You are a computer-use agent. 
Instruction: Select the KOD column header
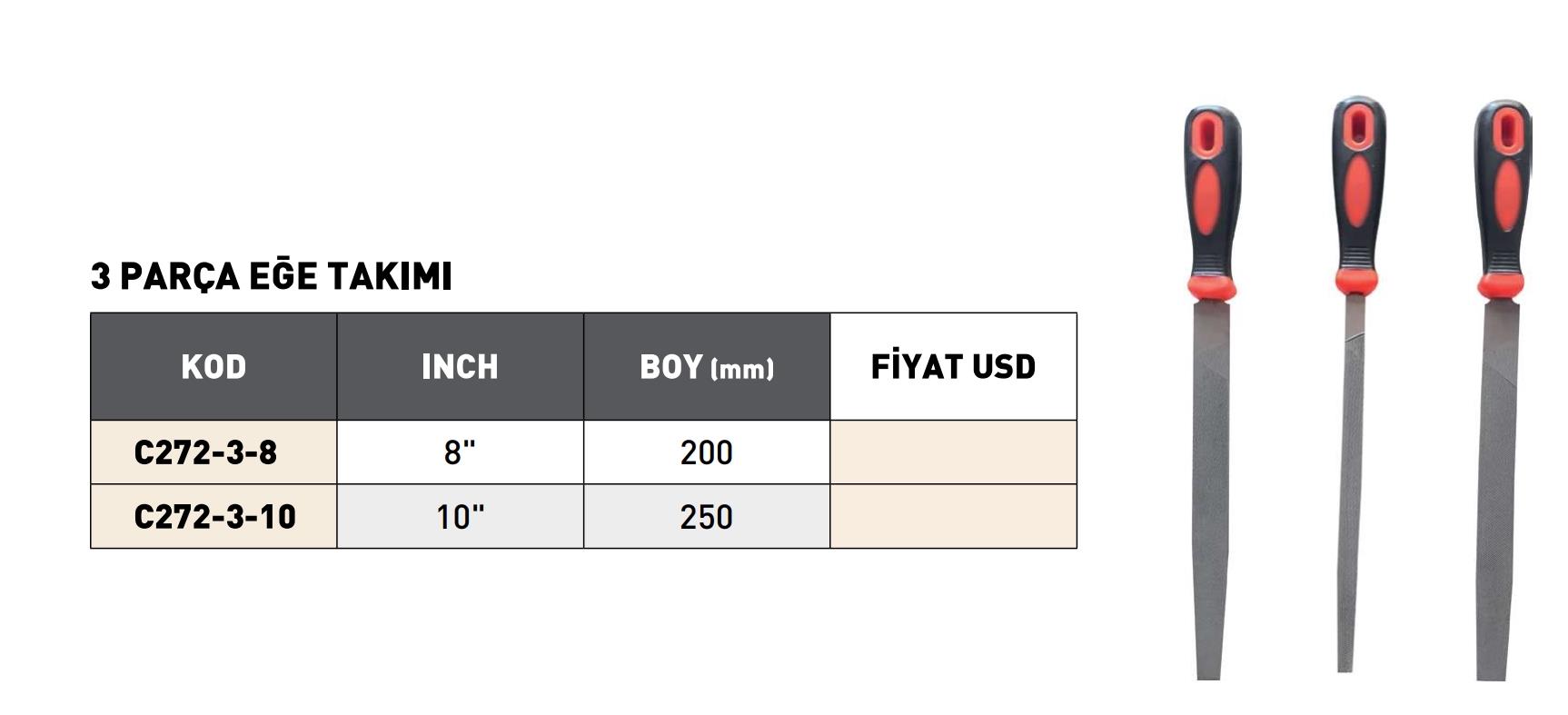pos(213,367)
